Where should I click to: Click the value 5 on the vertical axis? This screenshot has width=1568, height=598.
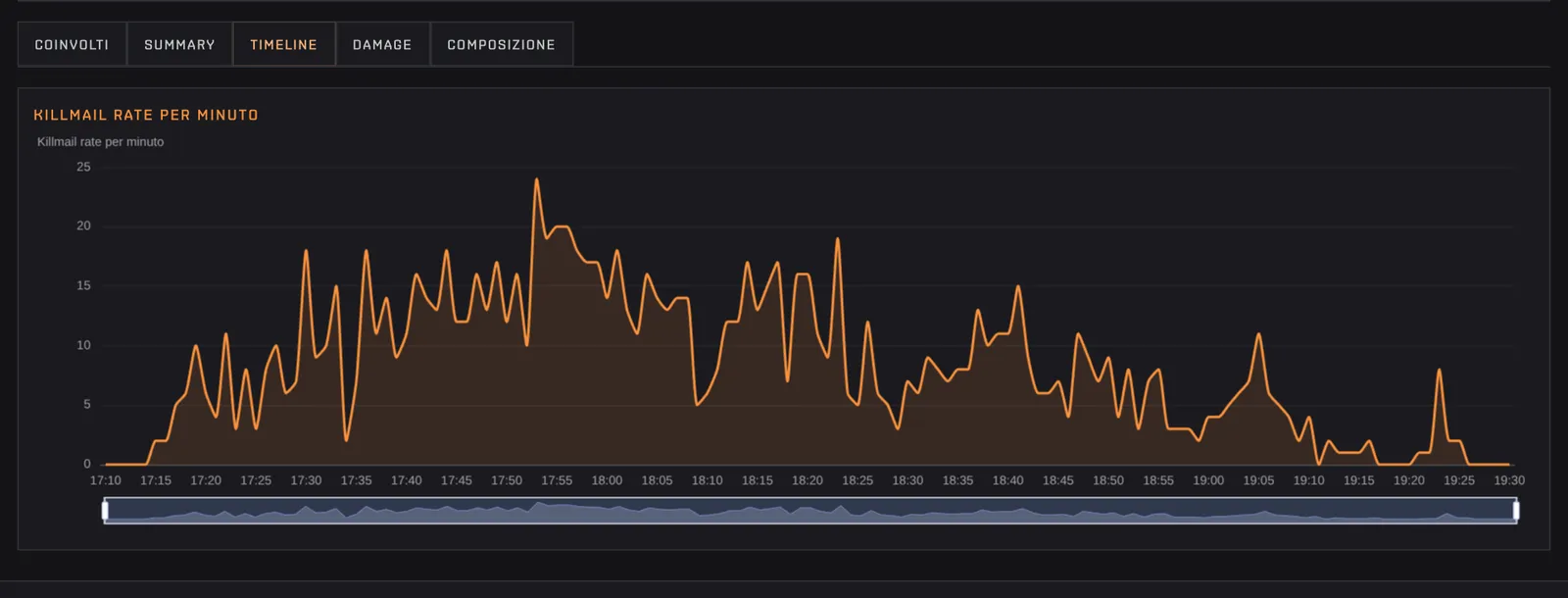click(87, 405)
